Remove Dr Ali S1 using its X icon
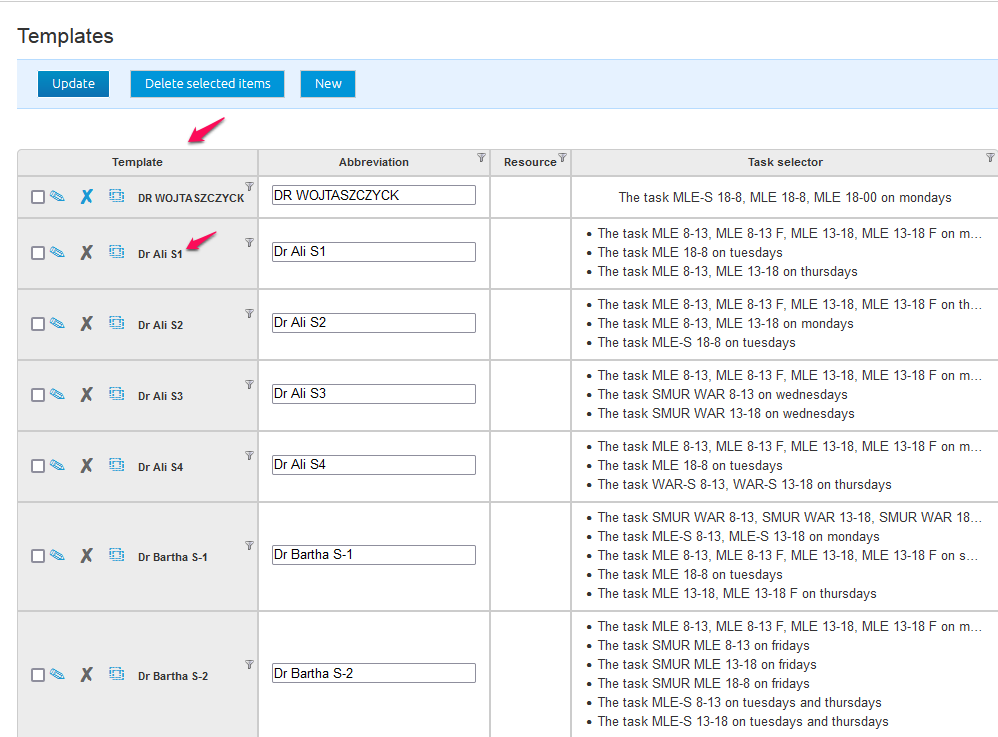Screen dimensions: 998x737 pos(87,253)
